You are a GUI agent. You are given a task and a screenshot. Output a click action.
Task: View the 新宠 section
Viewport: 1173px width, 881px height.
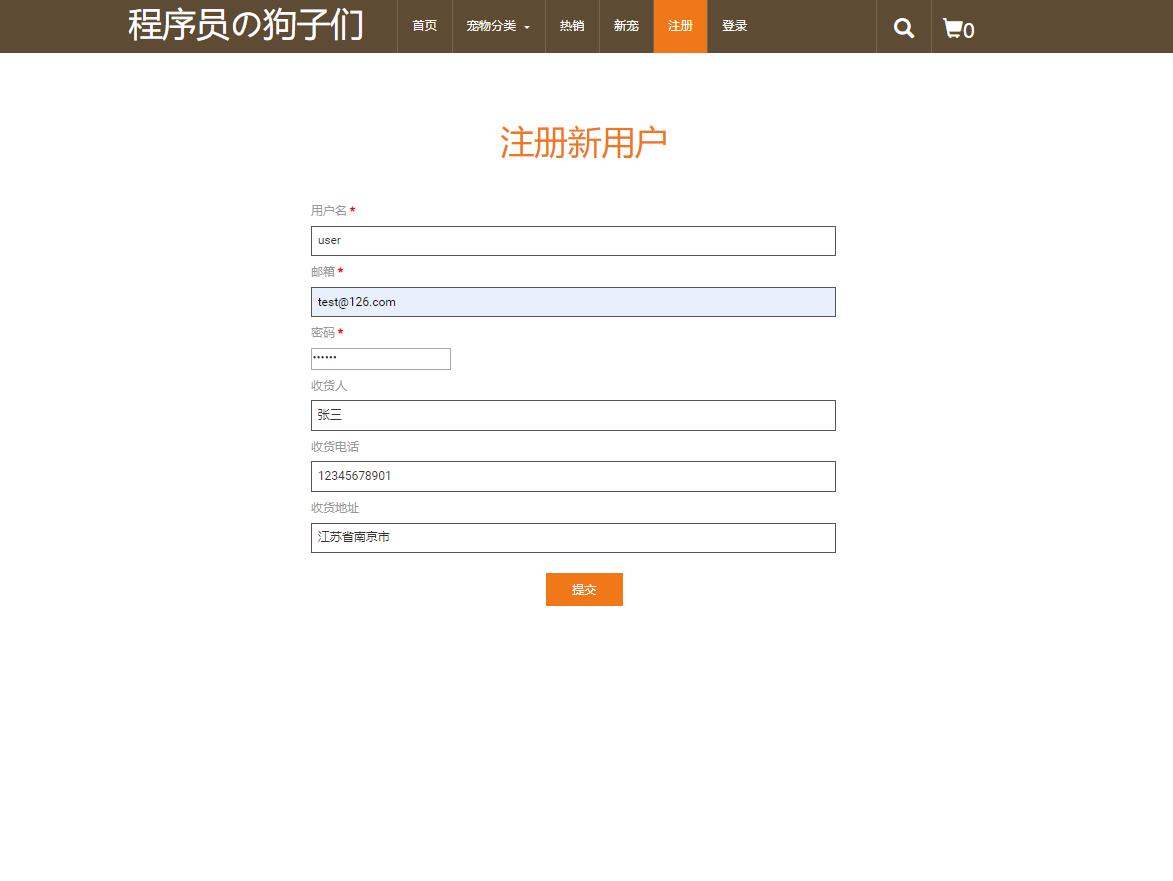click(626, 26)
